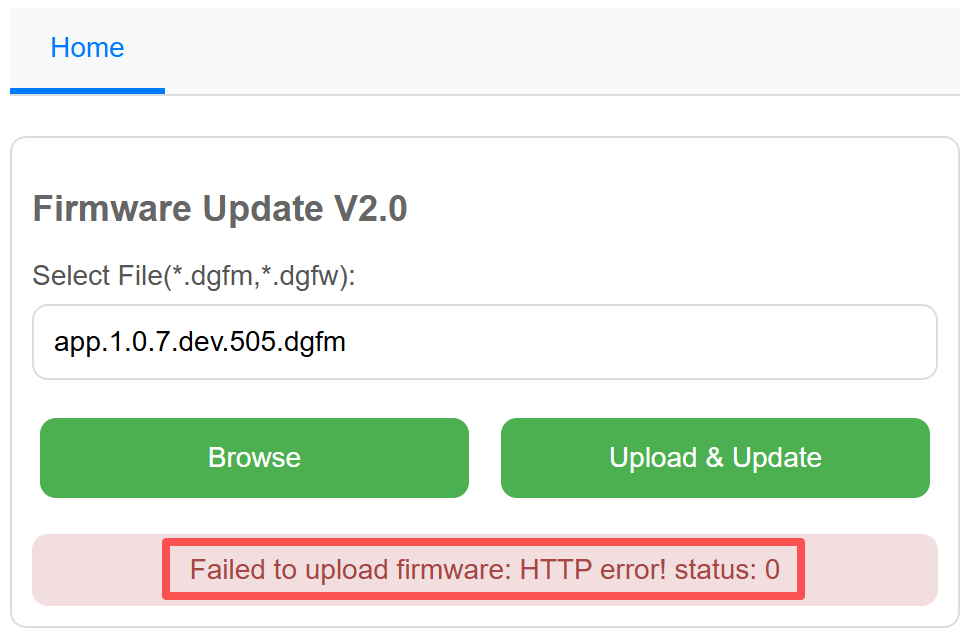The height and width of the screenshot is (642, 972).
Task: Click the "Select File" label text
Action: pos(96,276)
